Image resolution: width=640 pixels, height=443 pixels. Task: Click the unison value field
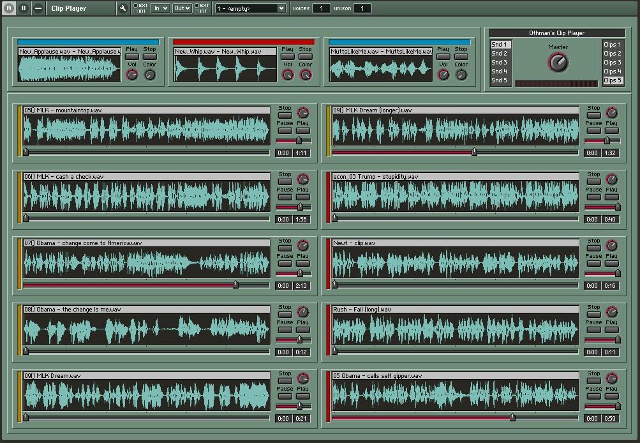click(x=362, y=8)
